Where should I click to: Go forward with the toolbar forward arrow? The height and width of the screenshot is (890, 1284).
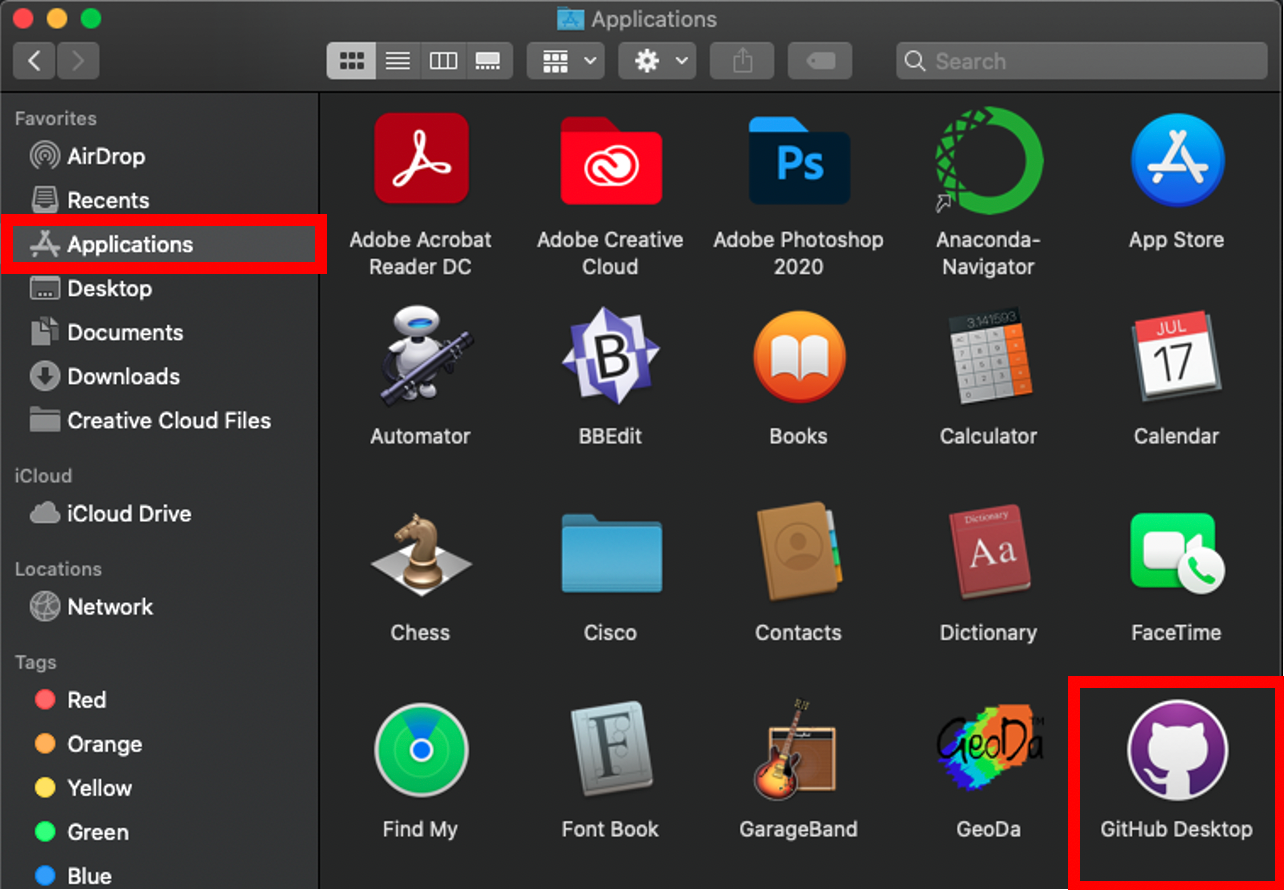(x=78, y=61)
